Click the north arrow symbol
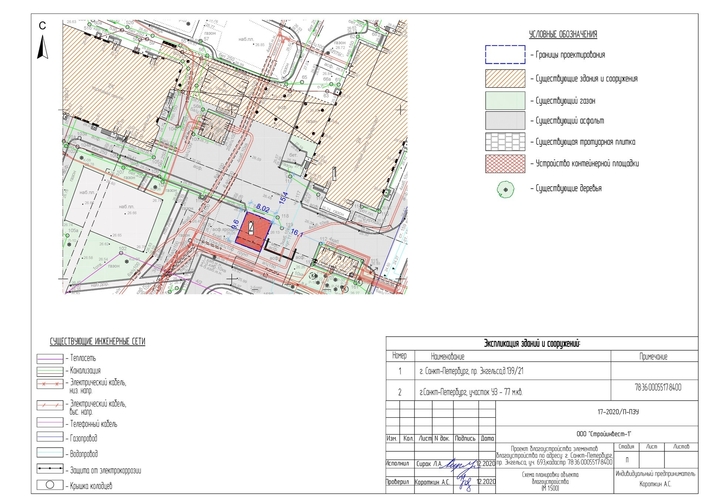 (x=43, y=48)
